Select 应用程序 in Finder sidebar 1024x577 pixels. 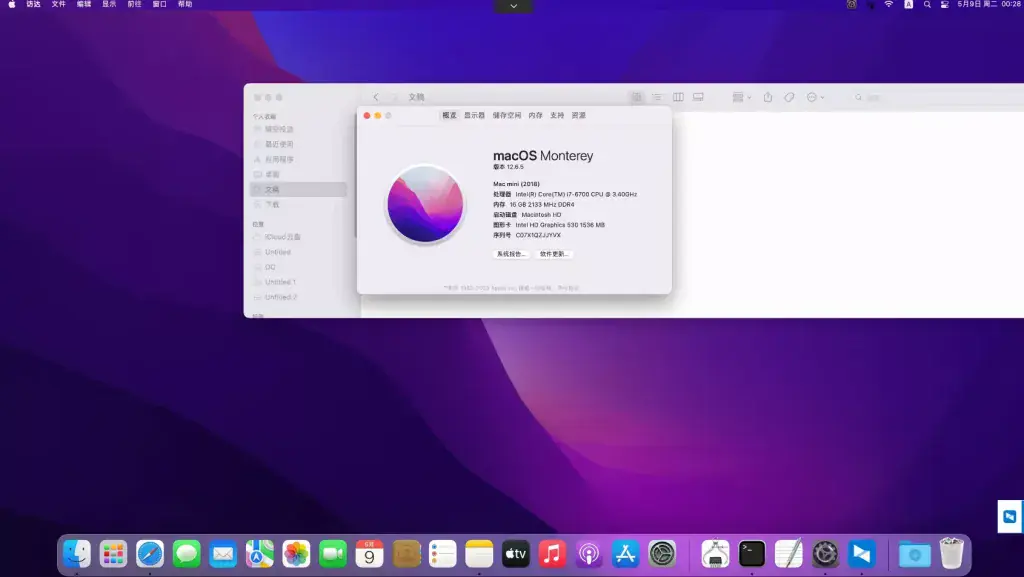click(298, 159)
